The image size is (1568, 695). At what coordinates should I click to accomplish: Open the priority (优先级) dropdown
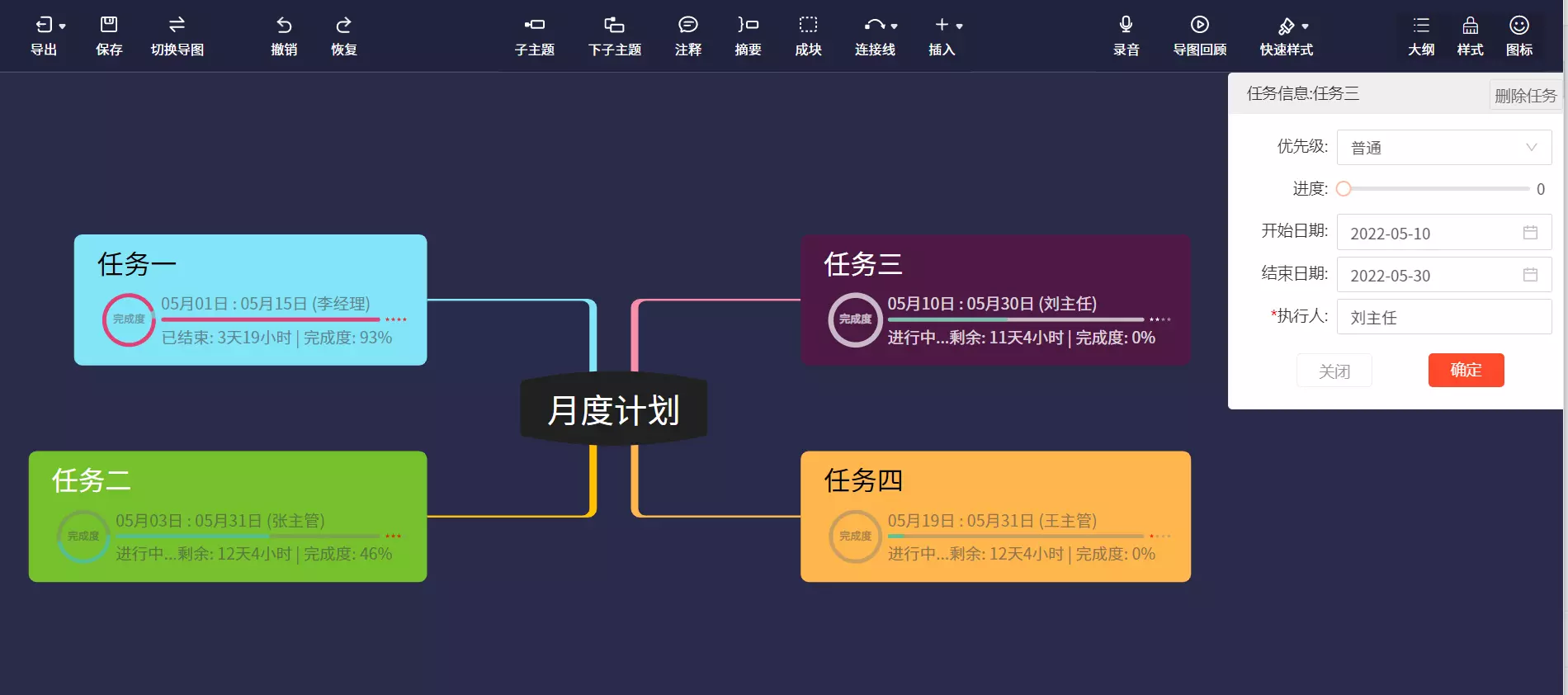tap(1443, 148)
